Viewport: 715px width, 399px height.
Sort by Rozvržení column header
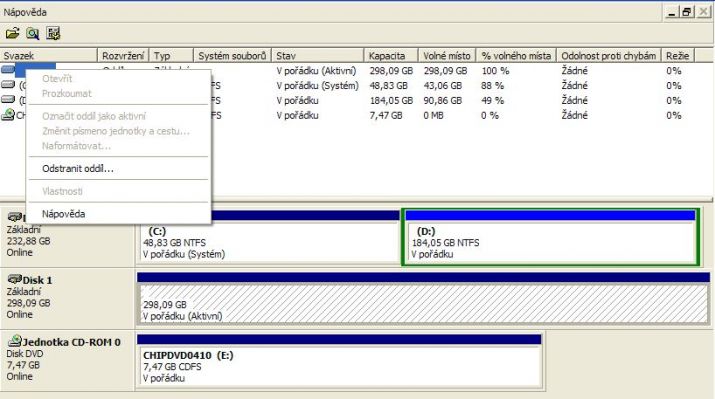[x=123, y=56]
